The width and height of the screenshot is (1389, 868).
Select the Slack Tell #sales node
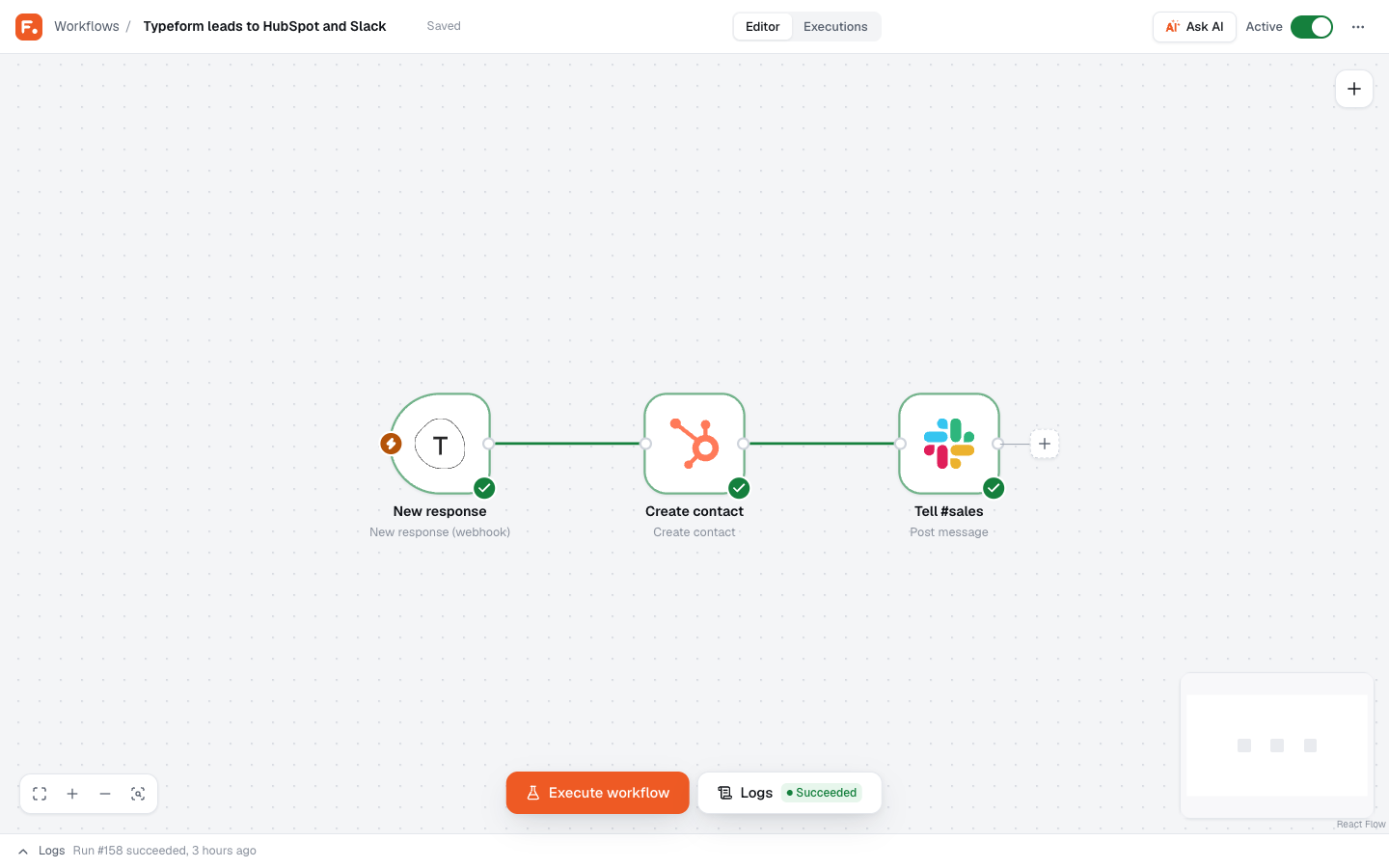point(949,444)
